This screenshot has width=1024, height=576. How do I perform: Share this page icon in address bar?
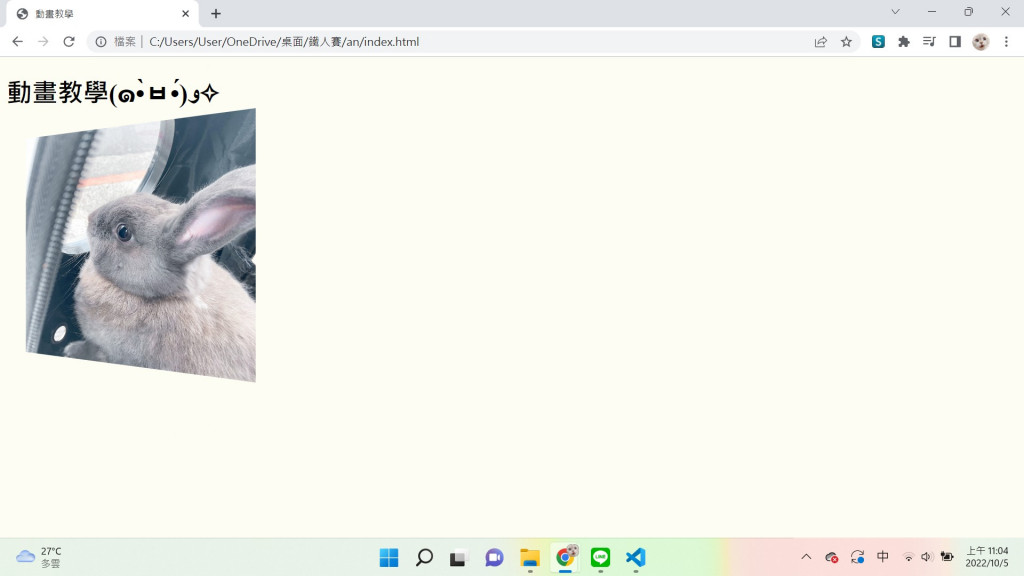coord(821,42)
